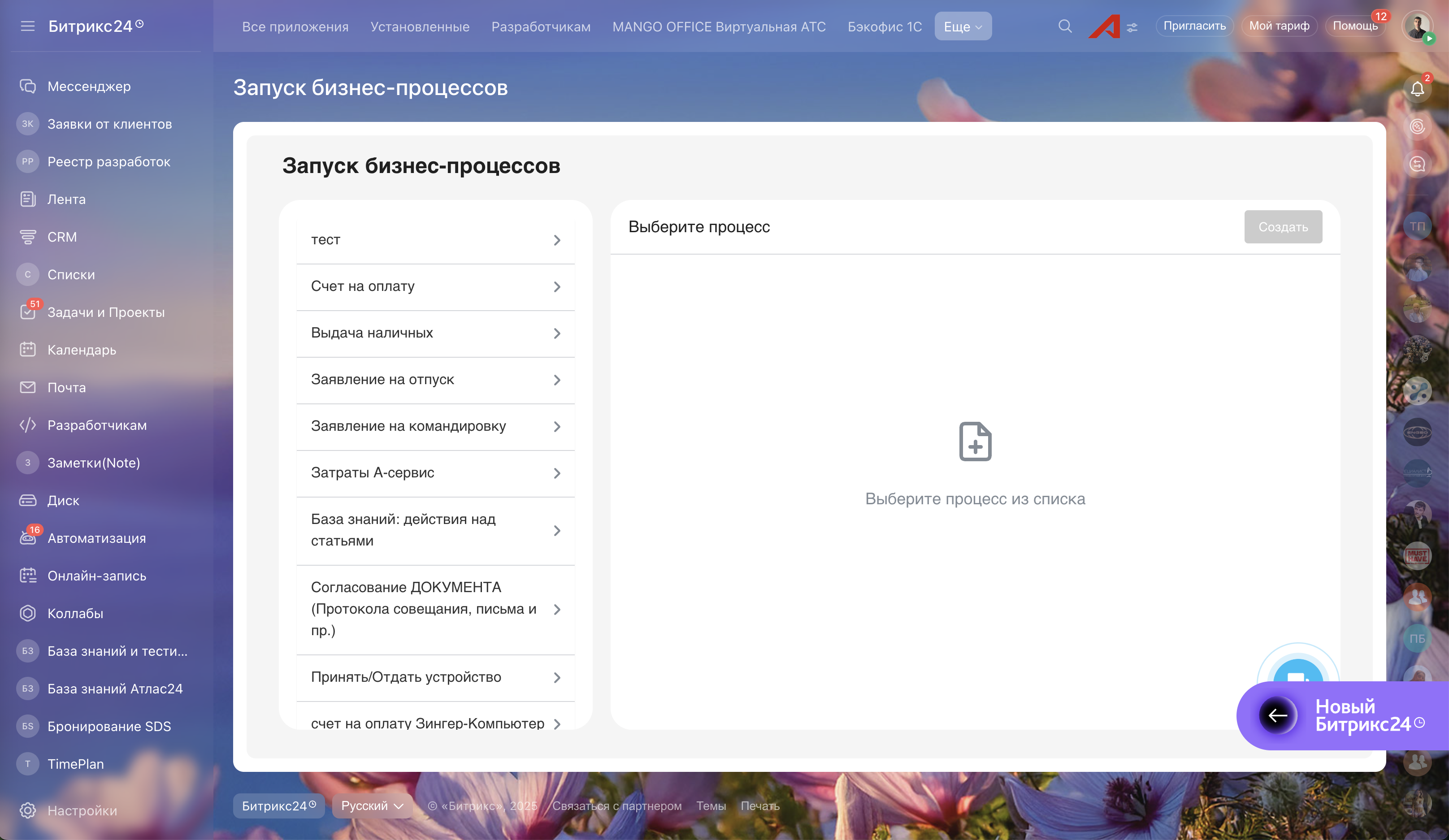This screenshot has height=840, width=1449.
Task: Open the Calendar sidebar icon
Action: (x=28, y=350)
